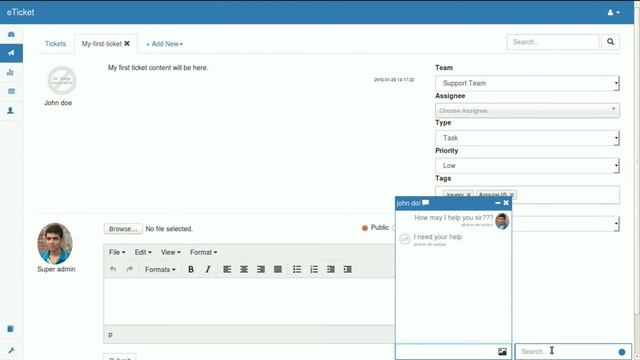Apply italic formatting in the editor

coord(208,269)
